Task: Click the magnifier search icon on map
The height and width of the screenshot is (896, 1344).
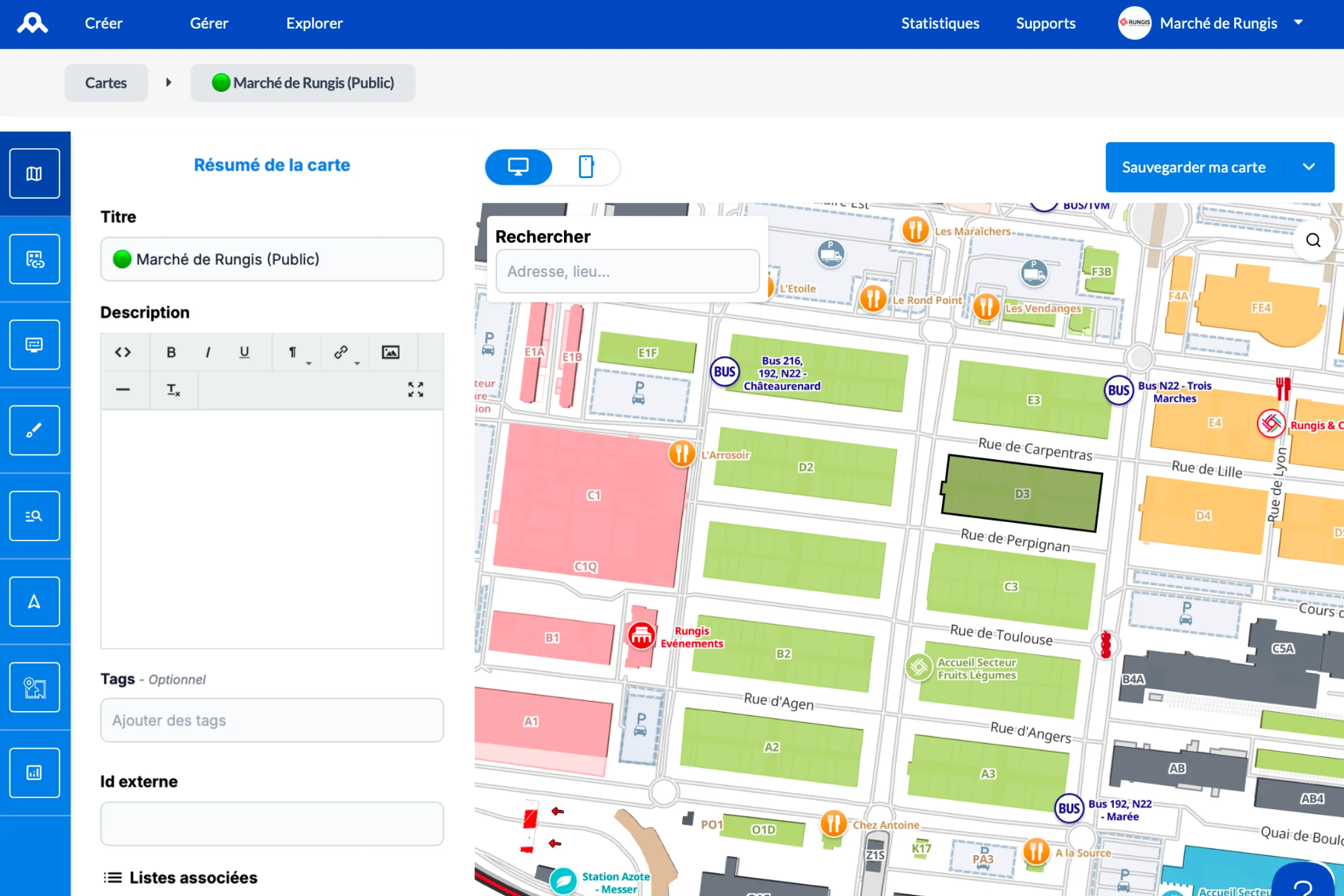Action: pos(1313,240)
